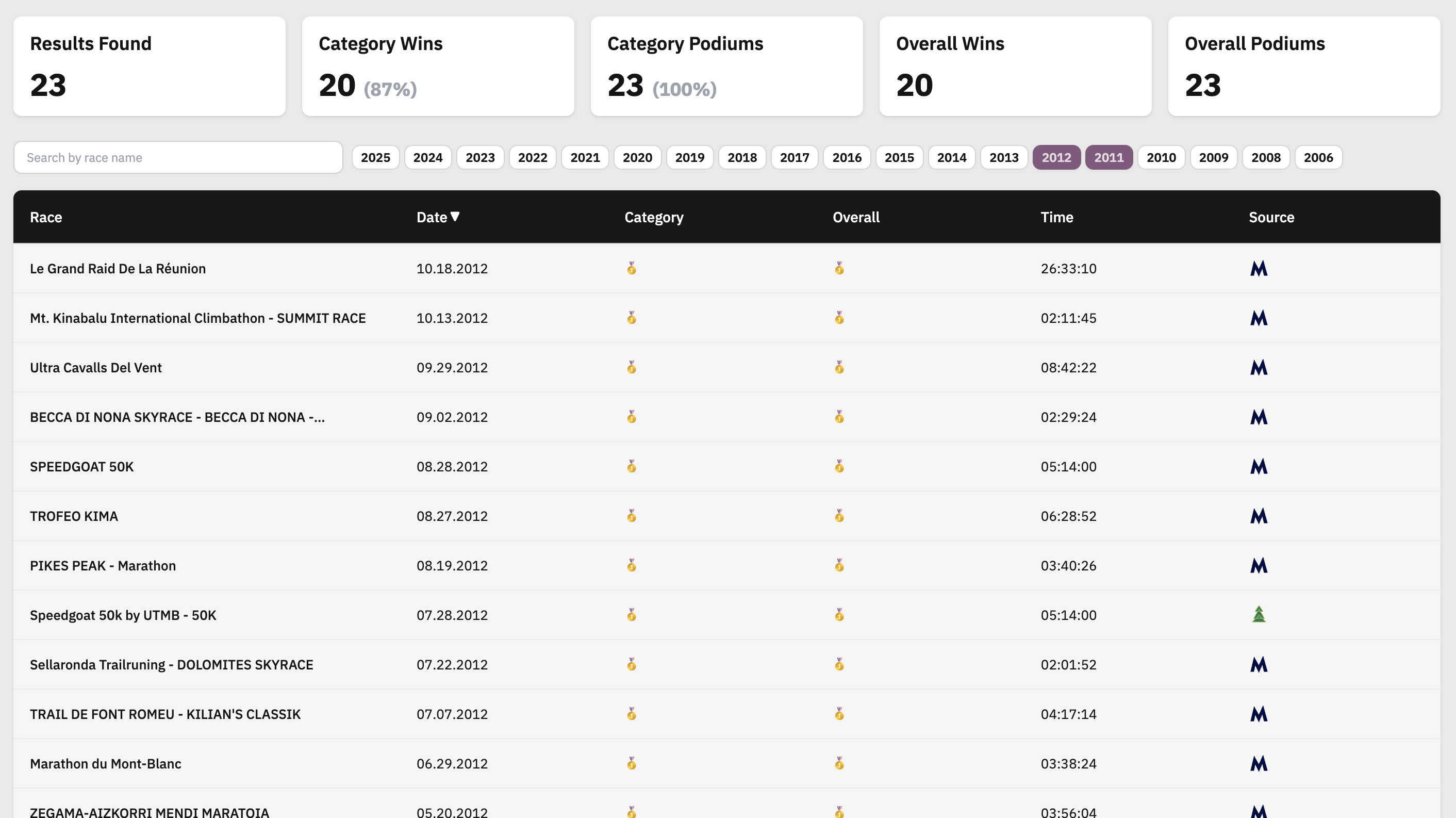Click the date 08.19.2012
1456x818 pixels.
pyautogui.click(x=452, y=565)
